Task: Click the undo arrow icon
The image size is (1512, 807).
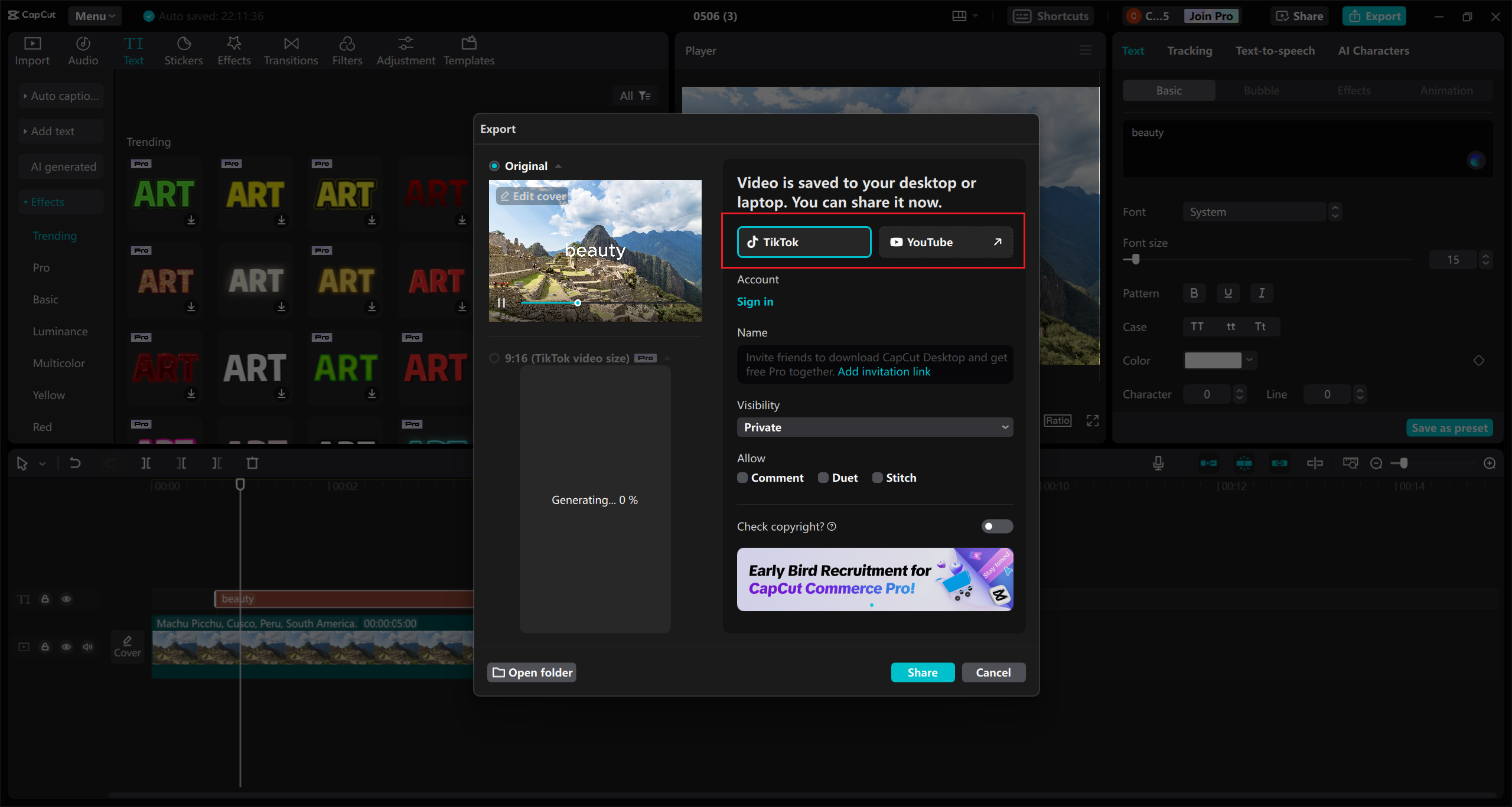Action: pyautogui.click(x=75, y=463)
